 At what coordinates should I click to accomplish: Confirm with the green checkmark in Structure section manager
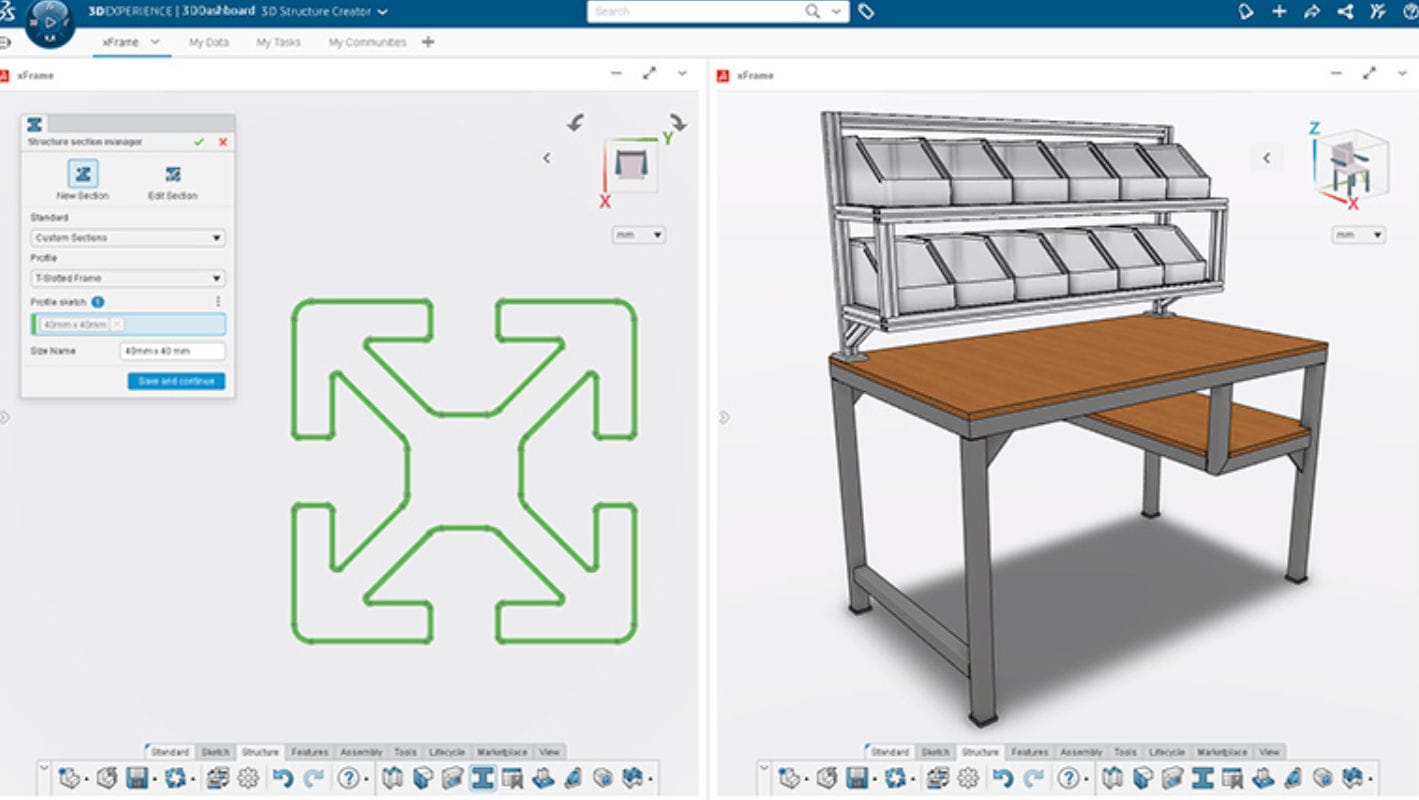pyautogui.click(x=197, y=142)
